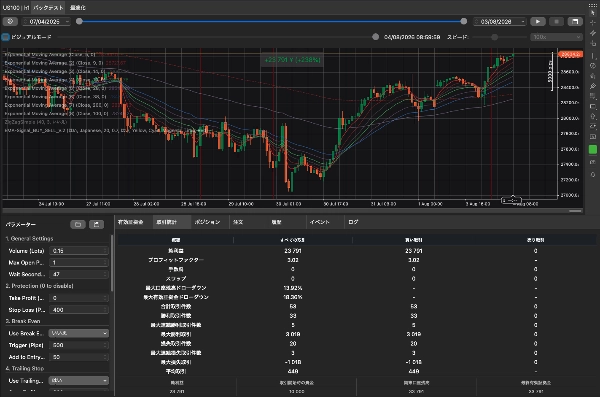Open the 履歴 tab

[276, 222]
